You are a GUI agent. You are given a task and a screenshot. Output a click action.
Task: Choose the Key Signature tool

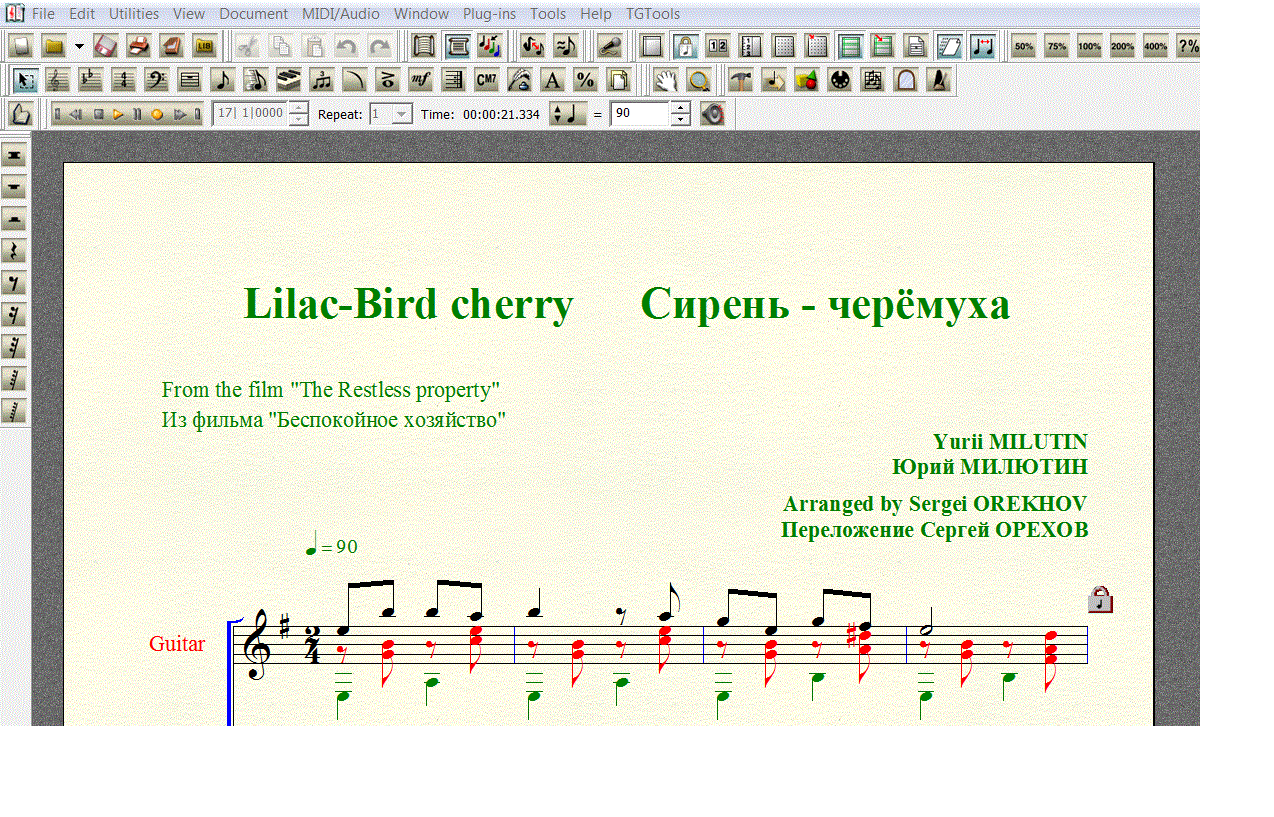(91, 80)
